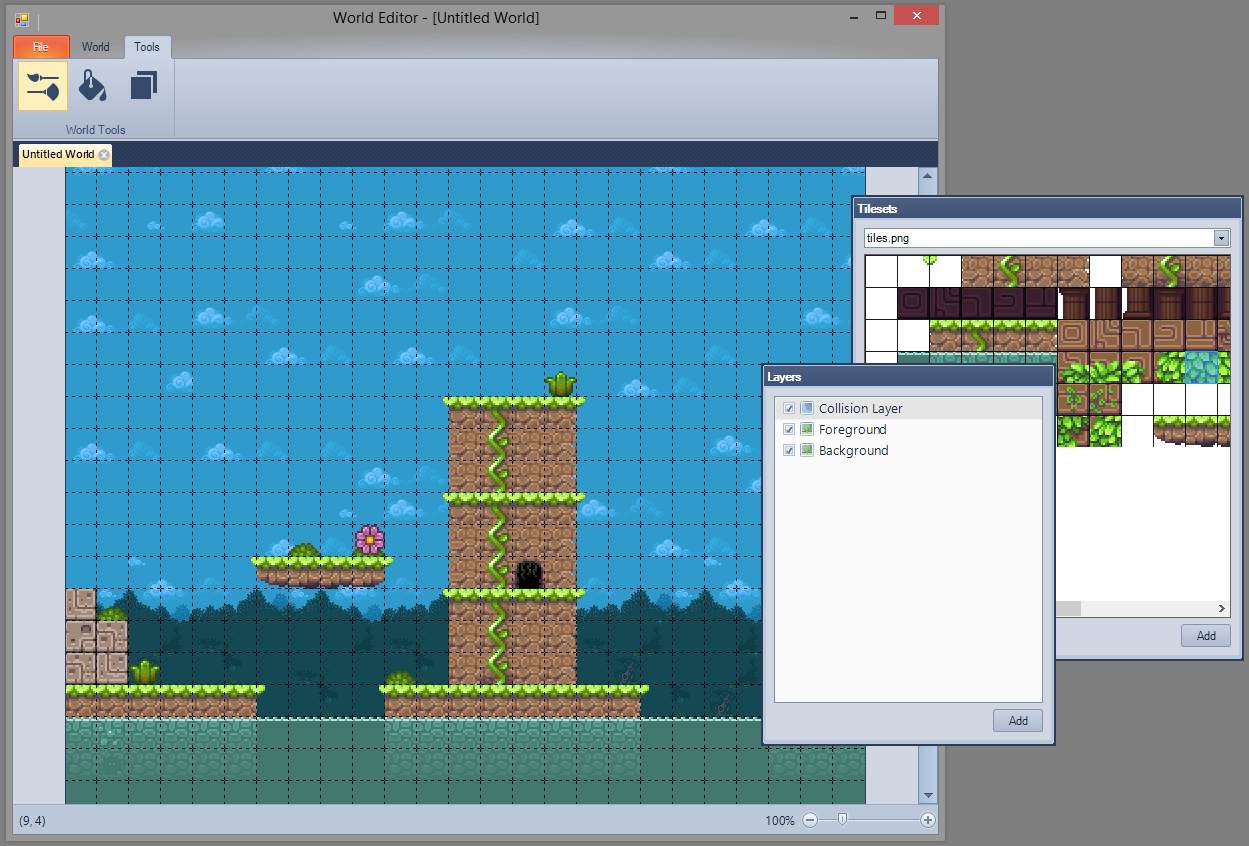Click Add button in Layers panel
The image size is (1249, 846).
(1018, 720)
